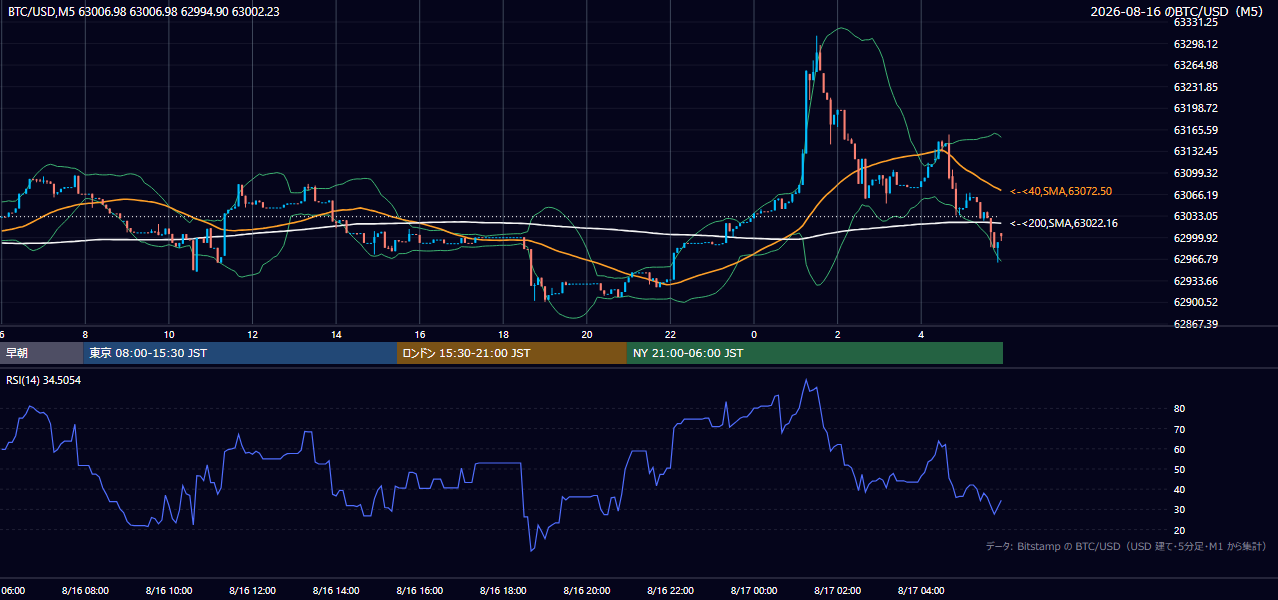The width and height of the screenshot is (1278, 600).
Task: Click the RSI axis level 30
Action: tap(1180, 509)
